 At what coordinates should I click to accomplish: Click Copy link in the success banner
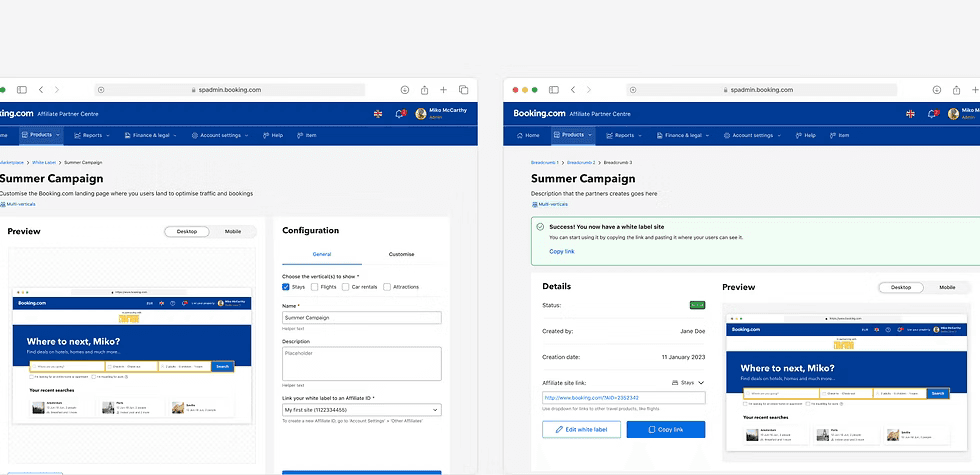(562, 251)
